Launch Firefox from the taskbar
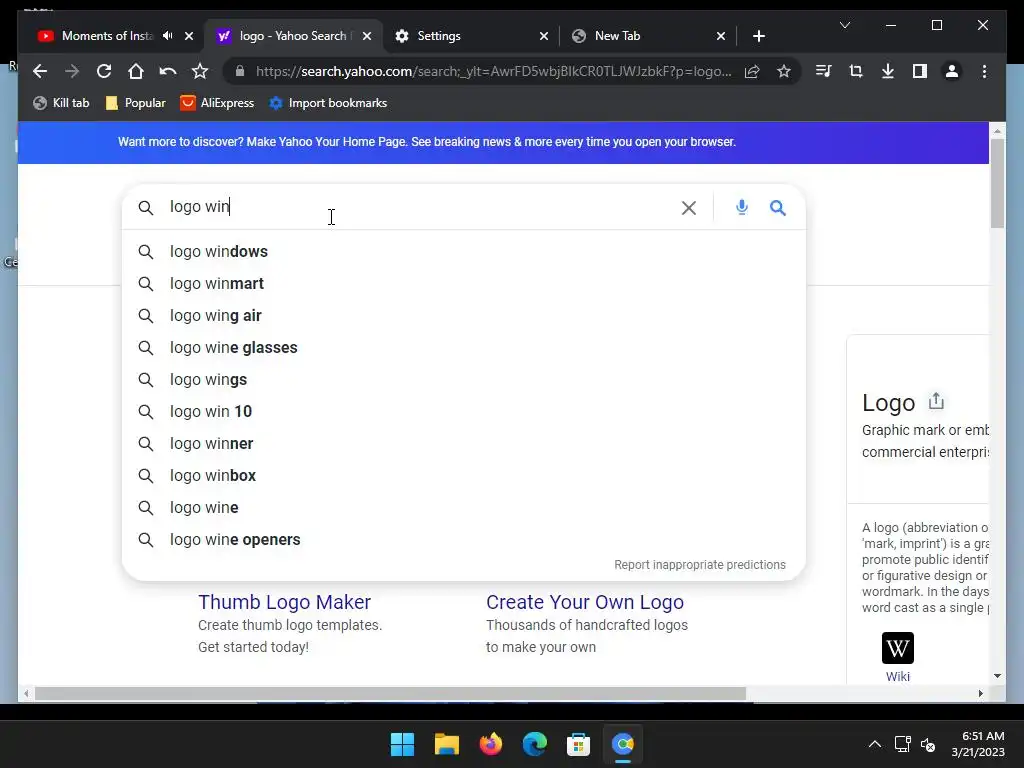Image resolution: width=1024 pixels, height=768 pixels. click(490, 744)
